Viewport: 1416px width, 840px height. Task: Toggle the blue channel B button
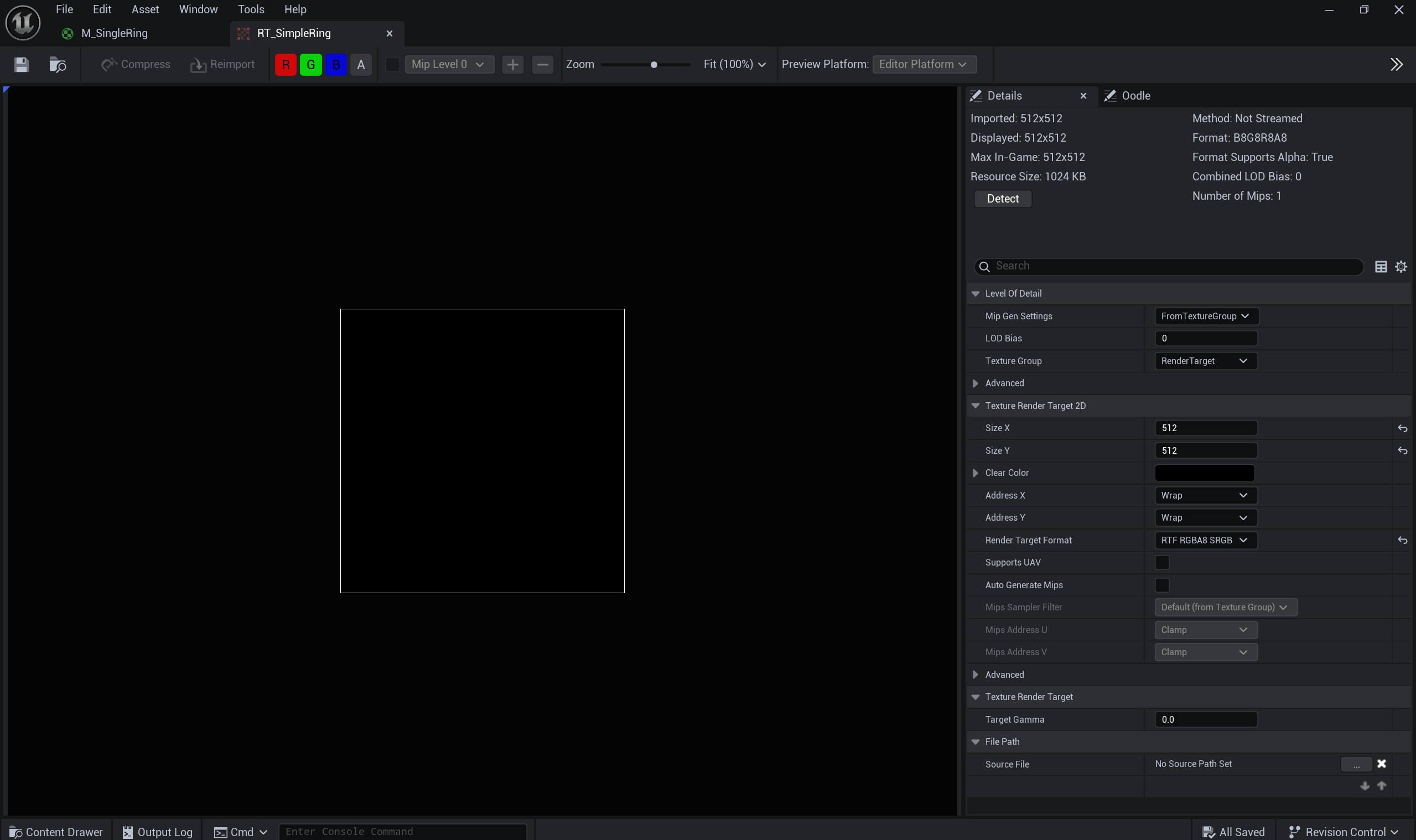click(336, 65)
